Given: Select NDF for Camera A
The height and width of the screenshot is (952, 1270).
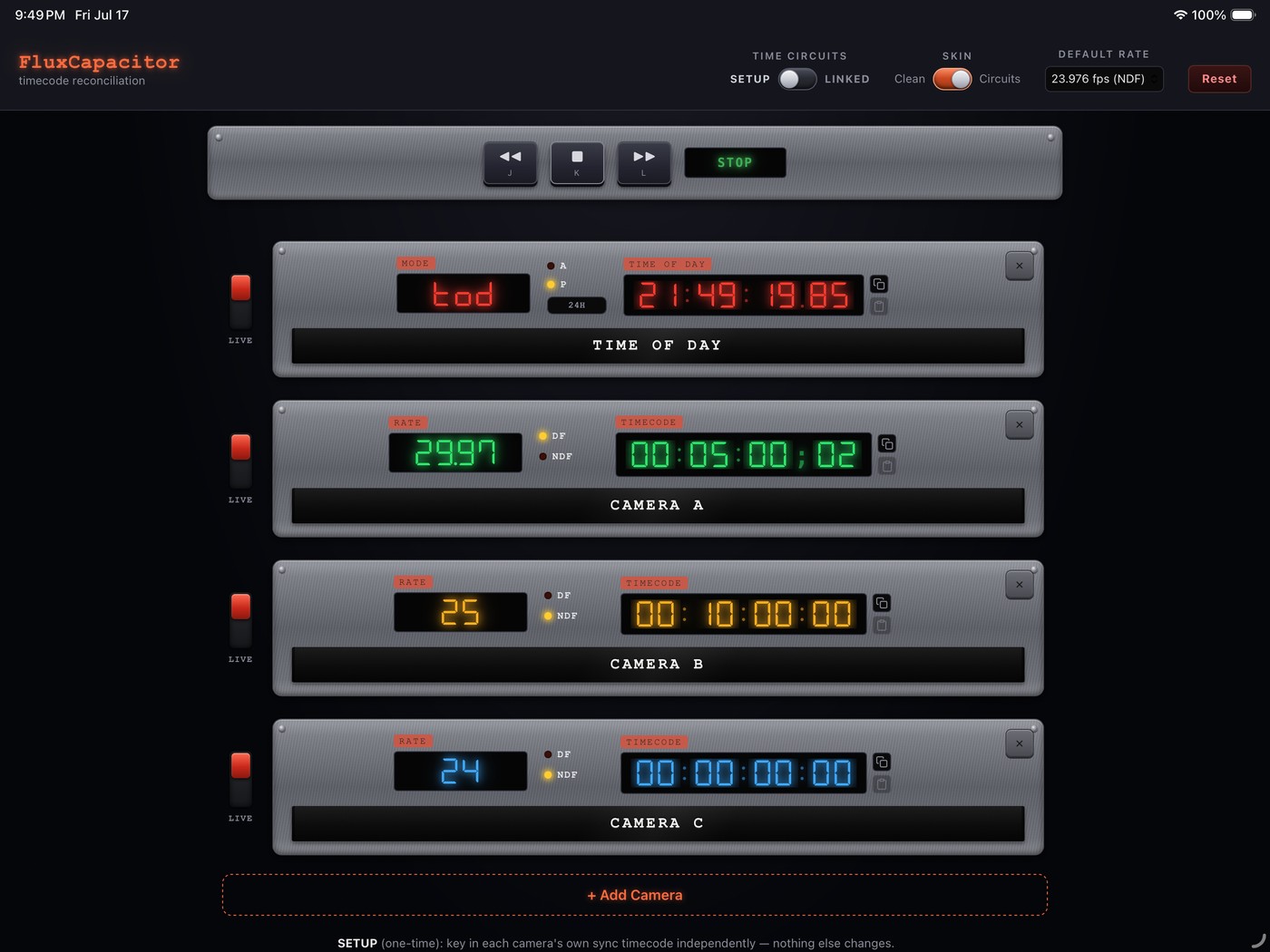Looking at the screenshot, I should tap(556, 456).
